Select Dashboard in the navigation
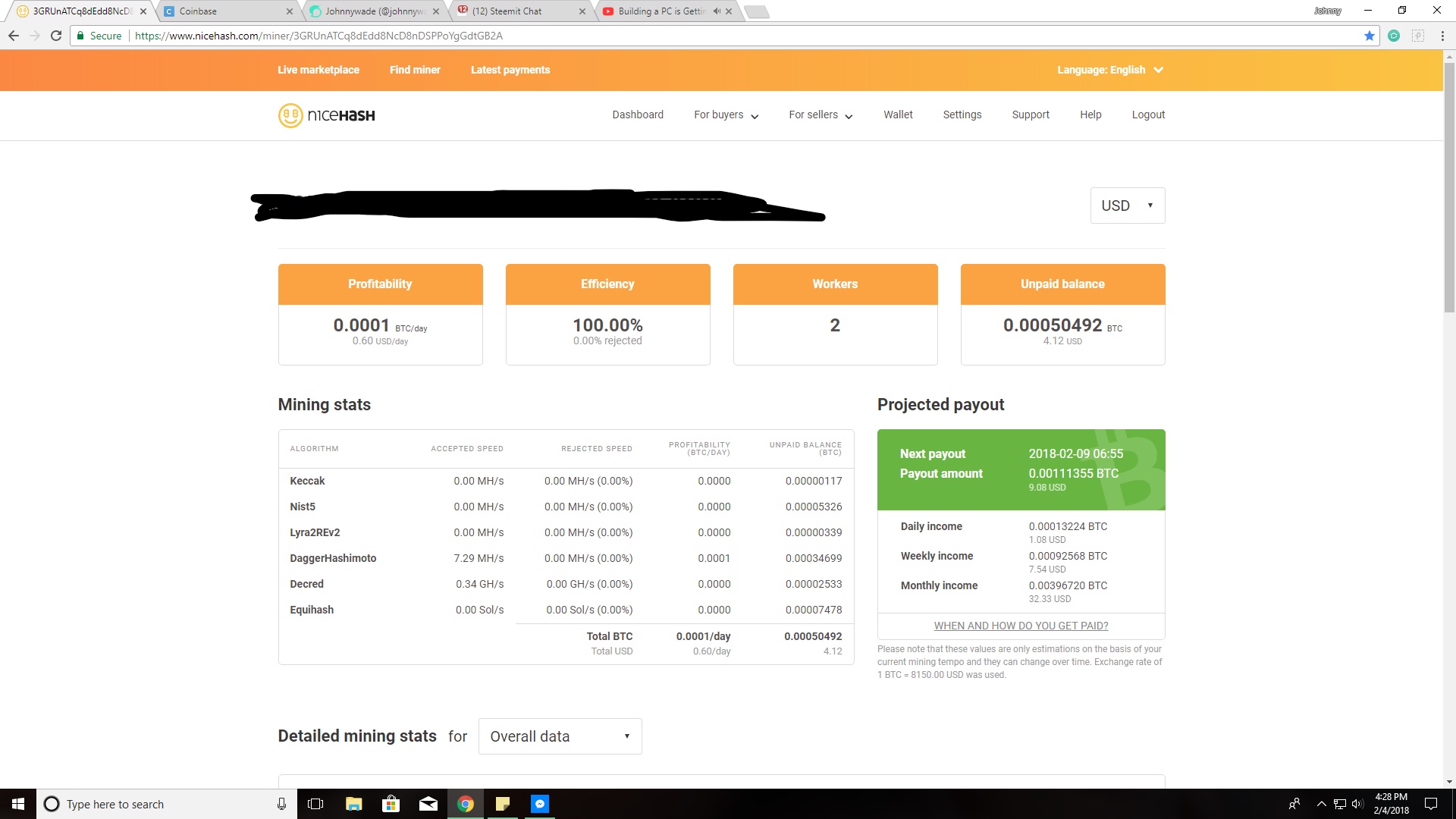 pos(637,115)
